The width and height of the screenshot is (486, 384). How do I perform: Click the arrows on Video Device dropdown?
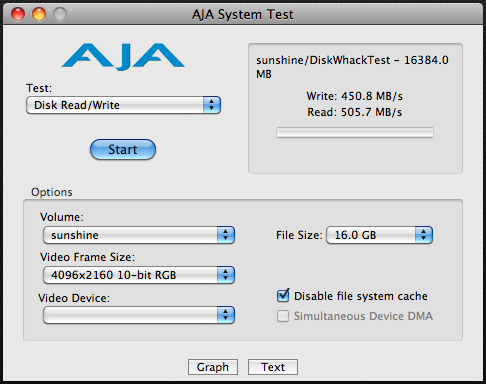coord(226,315)
